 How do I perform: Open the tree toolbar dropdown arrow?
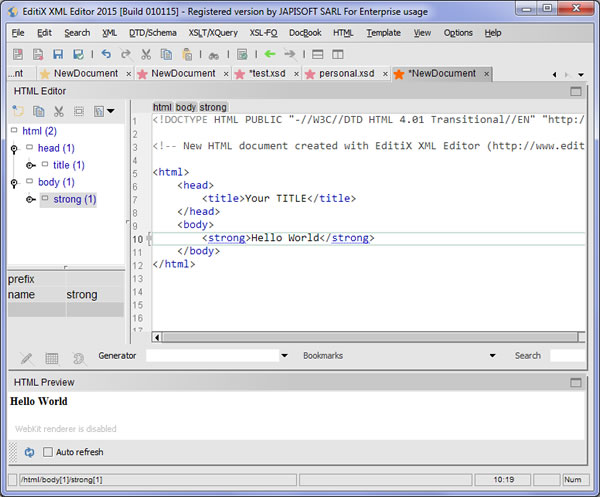coord(111,111)
